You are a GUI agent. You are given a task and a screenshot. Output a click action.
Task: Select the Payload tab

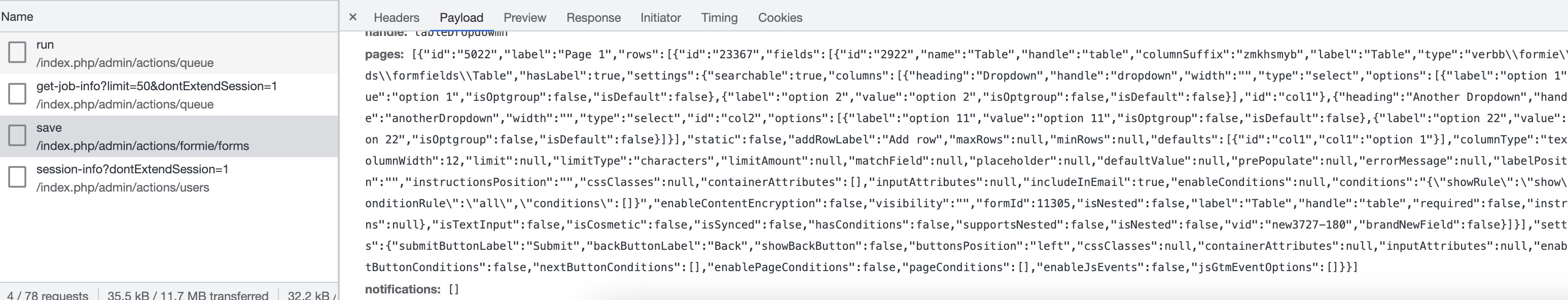[462, 17]
